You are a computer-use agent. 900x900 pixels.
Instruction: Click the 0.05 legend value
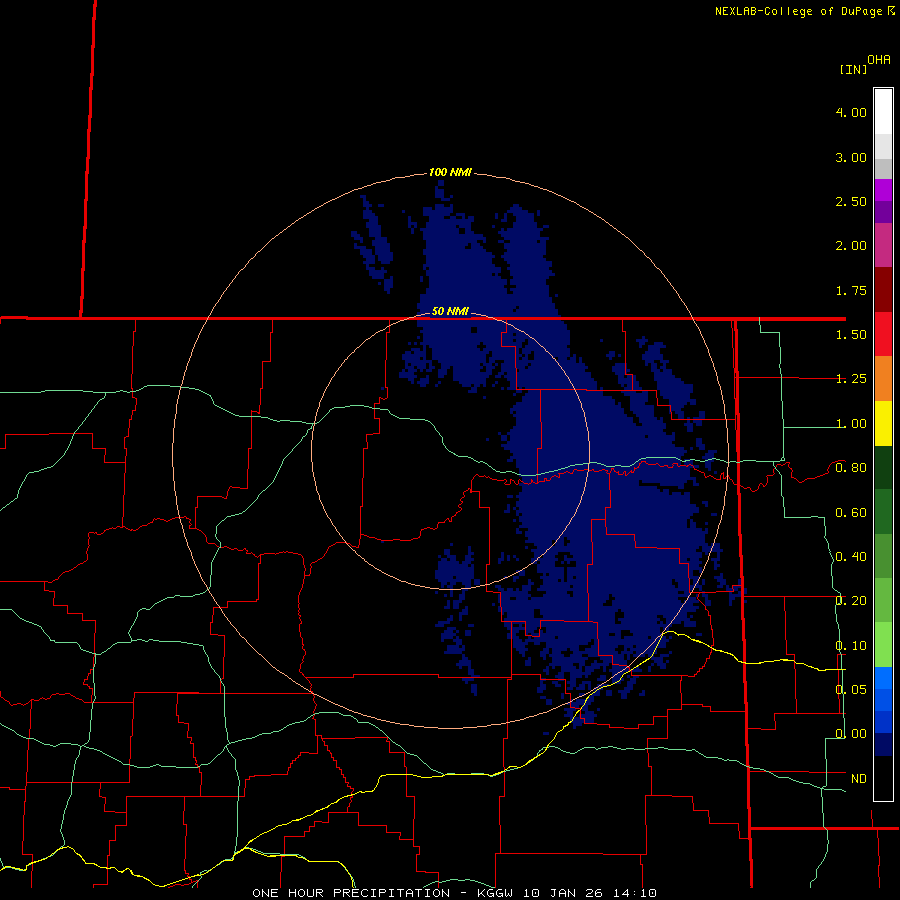coord(851,689)
